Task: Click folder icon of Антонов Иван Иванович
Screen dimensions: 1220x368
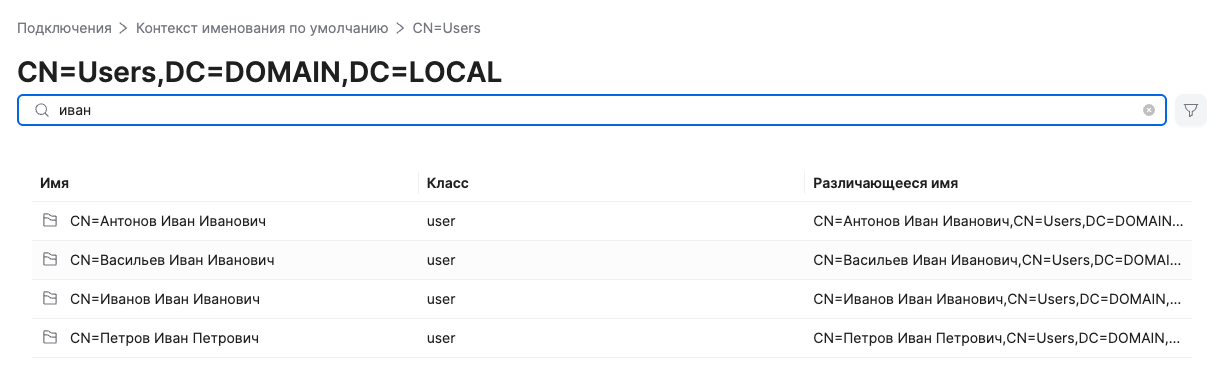Action: (49, 221)
